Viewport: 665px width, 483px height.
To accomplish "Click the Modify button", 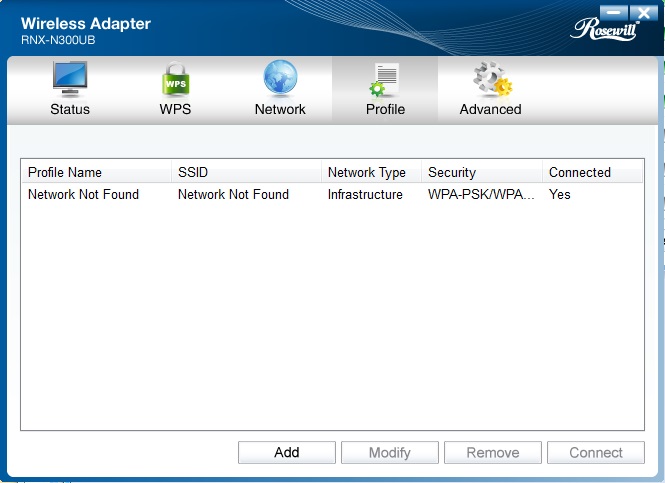I will pos(390,452).
